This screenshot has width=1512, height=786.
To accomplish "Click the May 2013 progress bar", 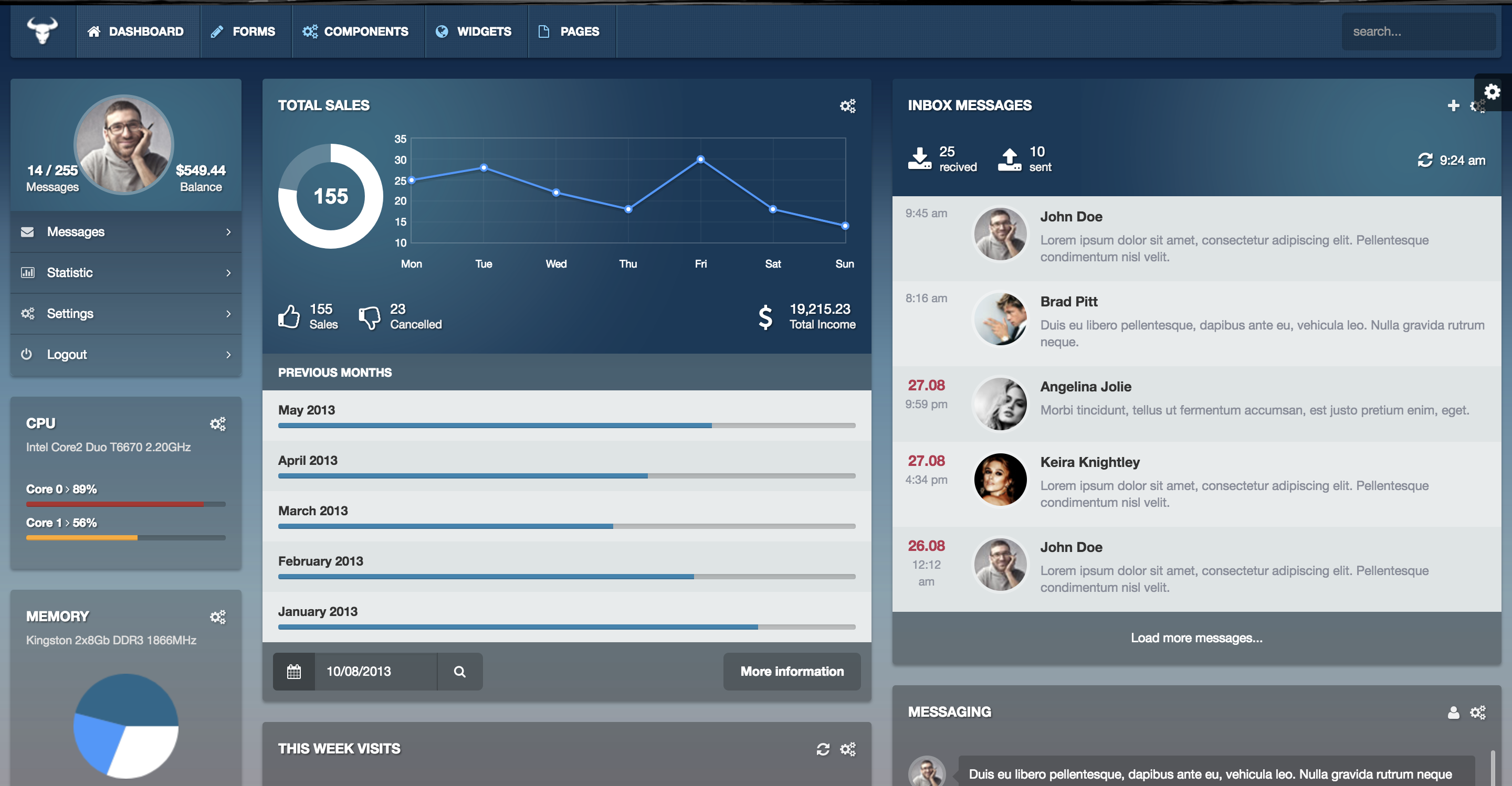I will point(566,425).
